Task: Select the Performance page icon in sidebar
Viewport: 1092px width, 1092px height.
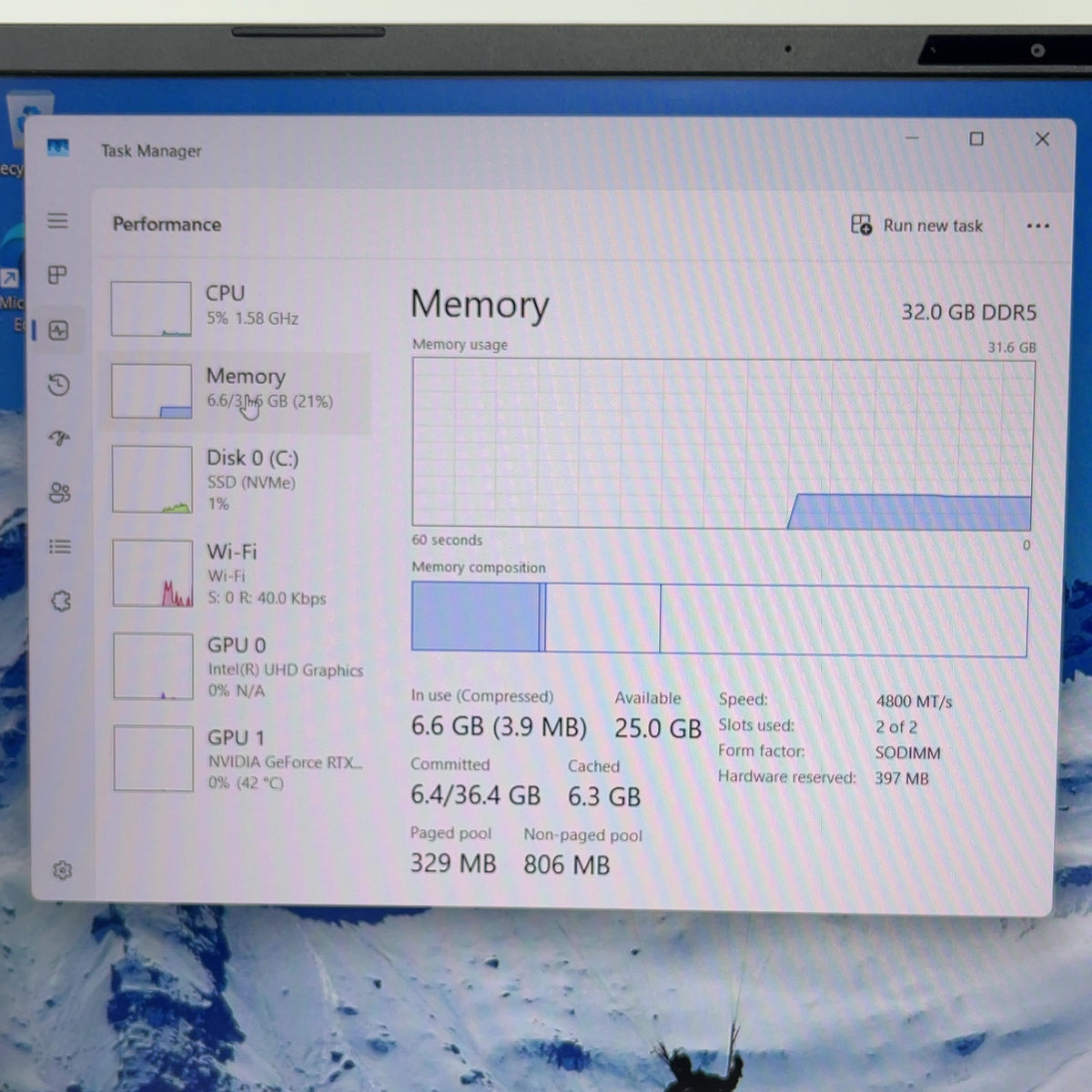Action: pyautogui.click(x=59, y=330)
